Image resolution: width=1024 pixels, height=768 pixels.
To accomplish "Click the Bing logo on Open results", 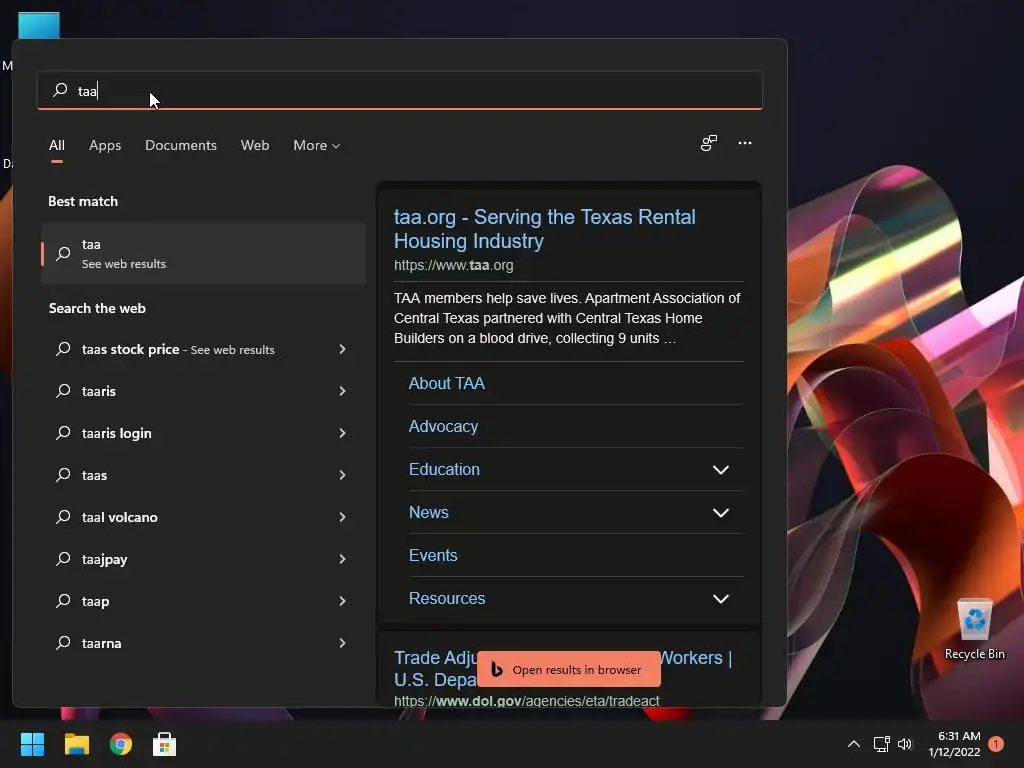I will pos(497,669).
